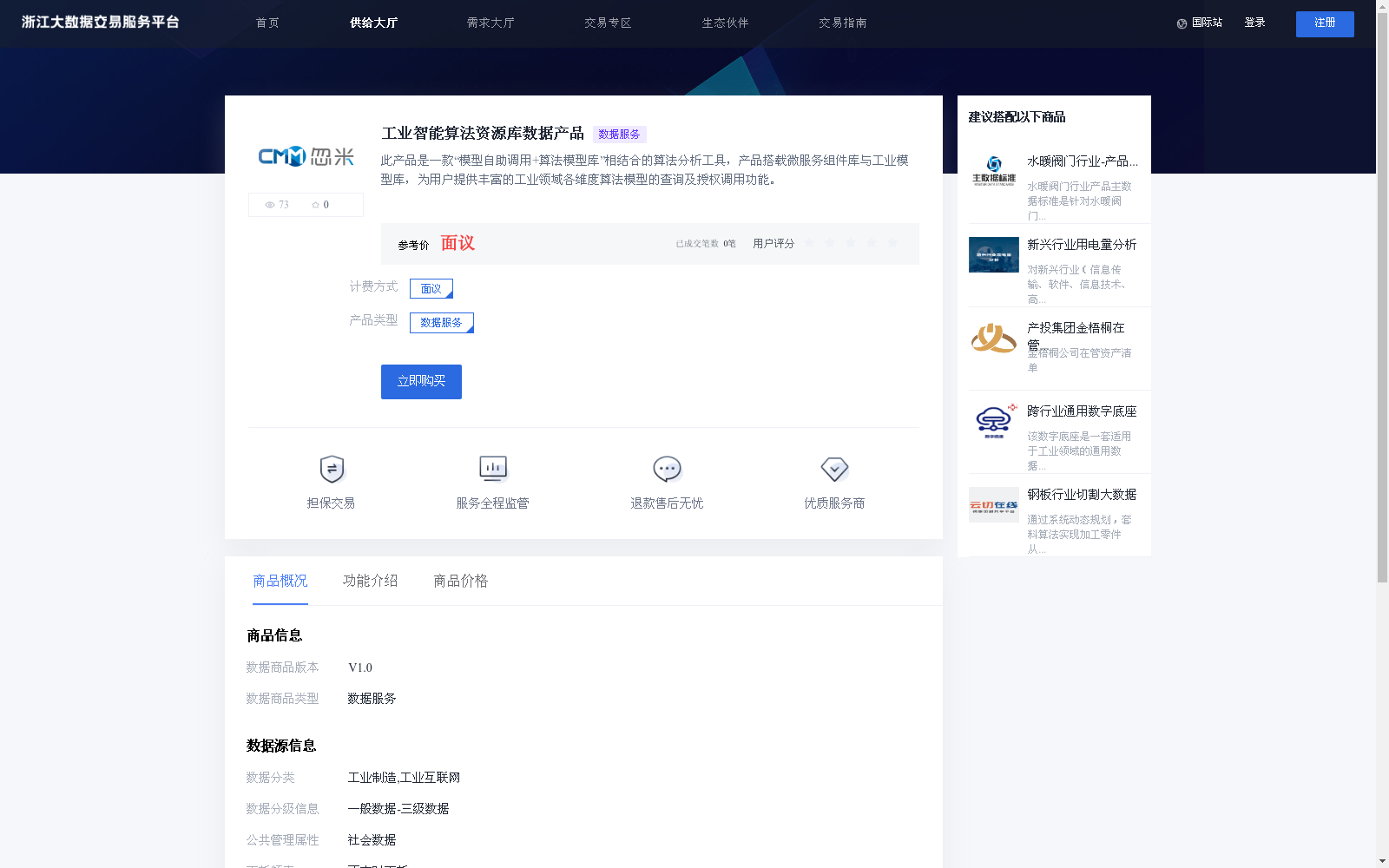Image resolution: width=1389 pixels, height=868 pixels.
Task: Favorite the product with the star icon
Action: coord(315,205)
